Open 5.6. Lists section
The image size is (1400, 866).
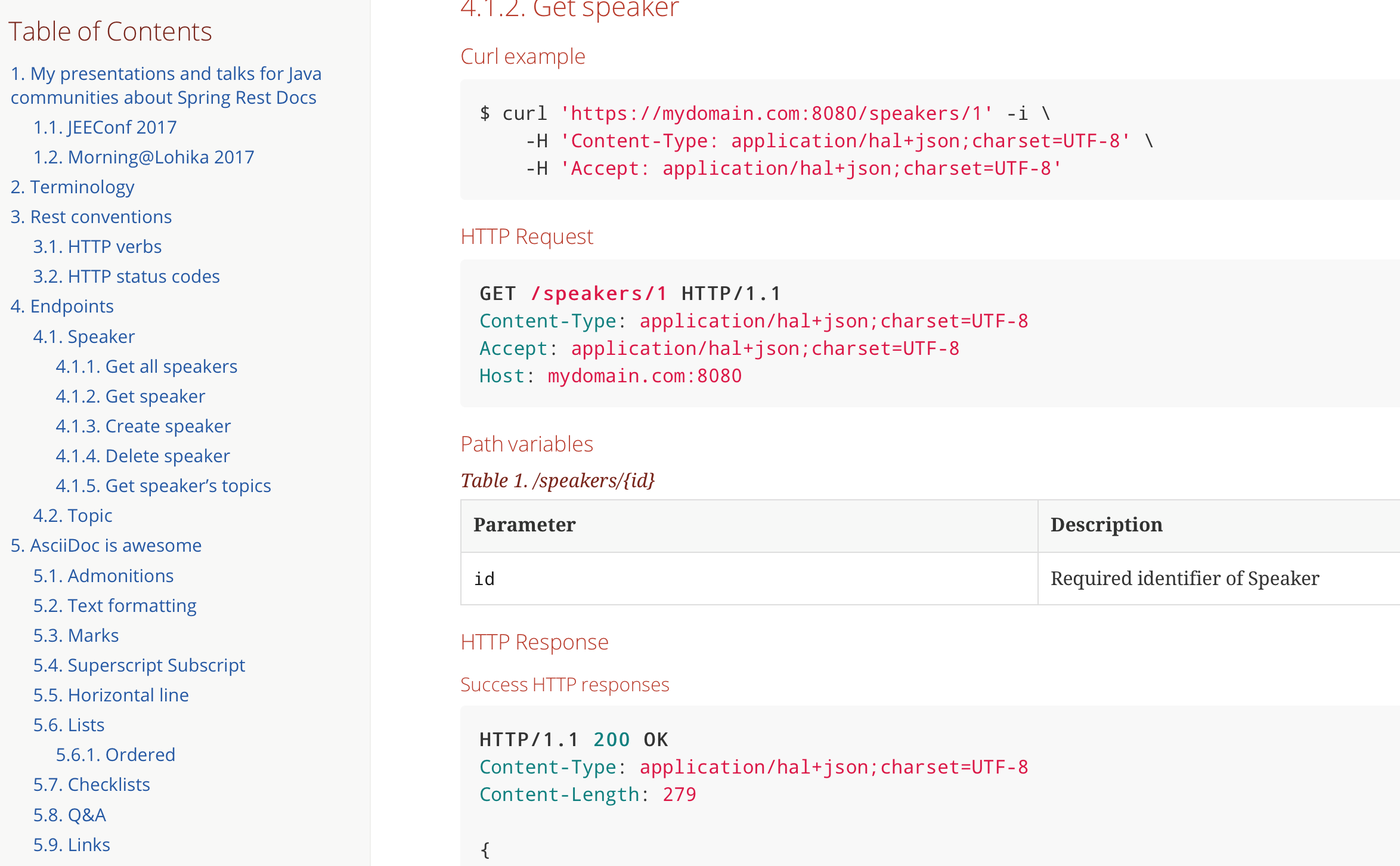(69, 725)
